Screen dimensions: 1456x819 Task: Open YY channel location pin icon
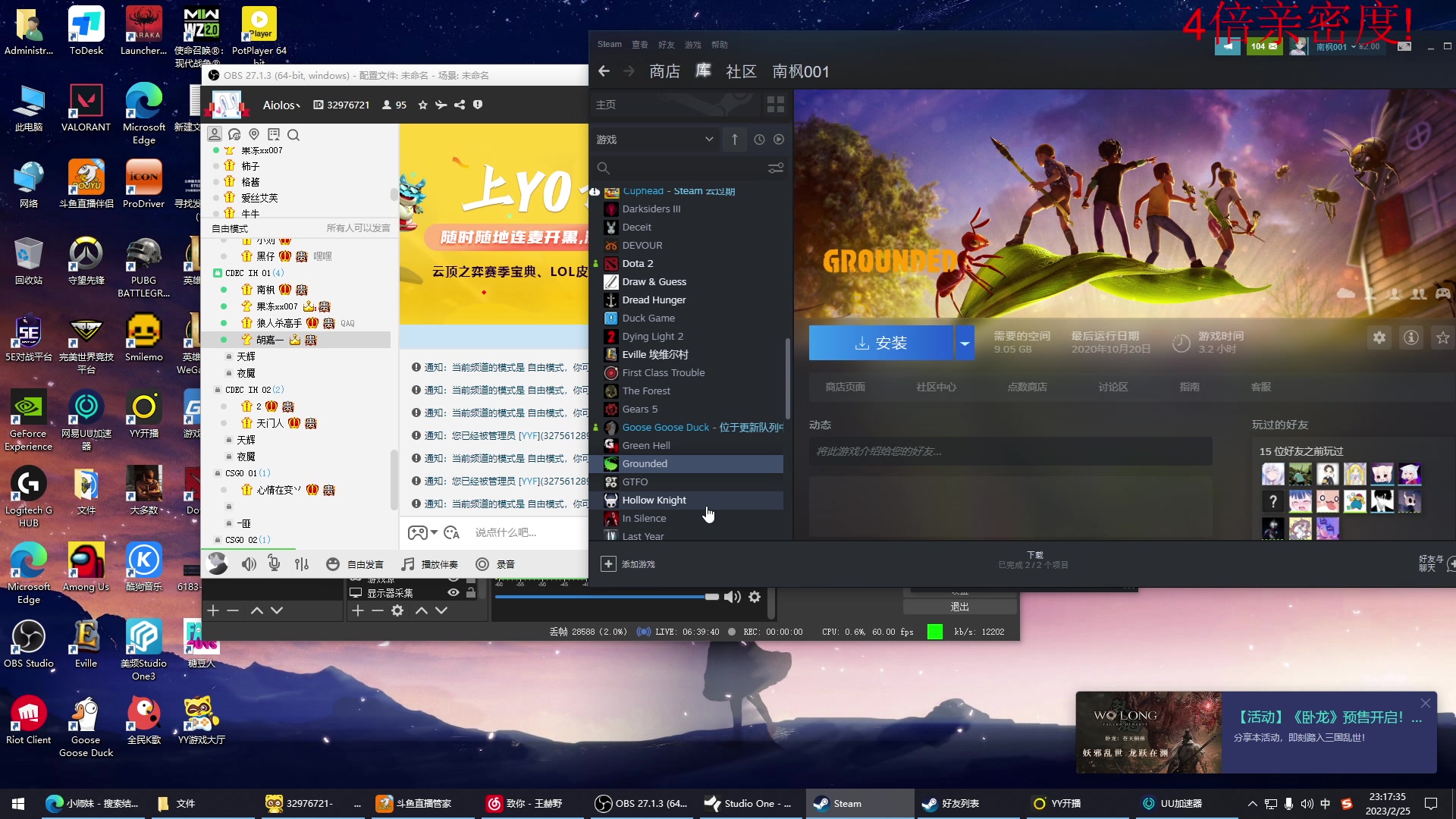click(254, 134)
